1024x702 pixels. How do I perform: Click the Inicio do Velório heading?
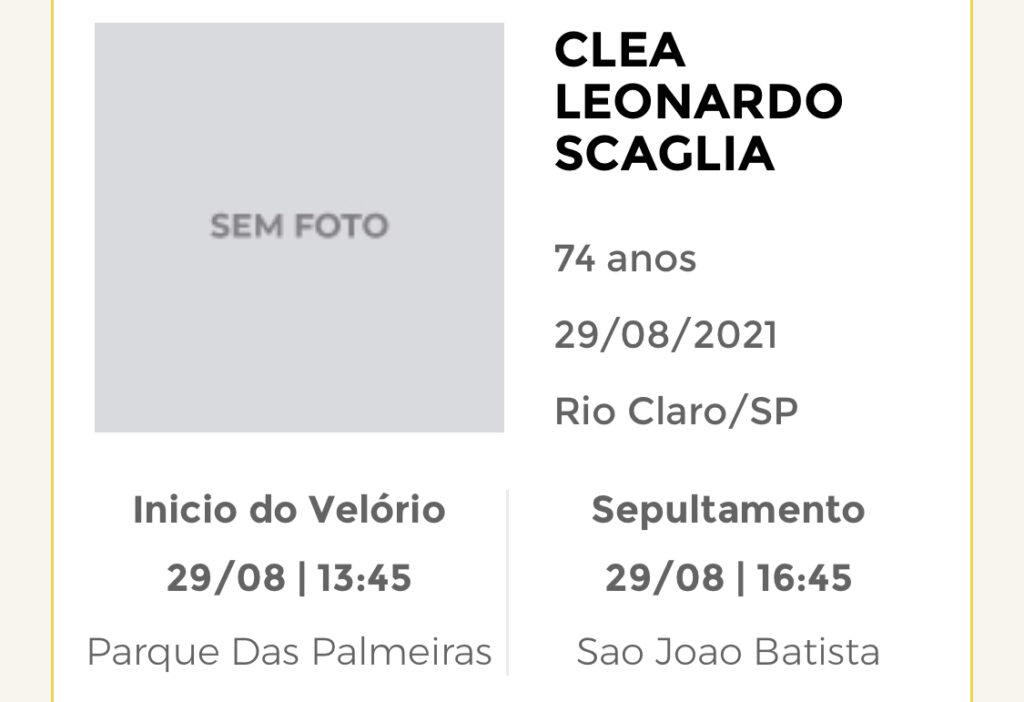point(289,509)
